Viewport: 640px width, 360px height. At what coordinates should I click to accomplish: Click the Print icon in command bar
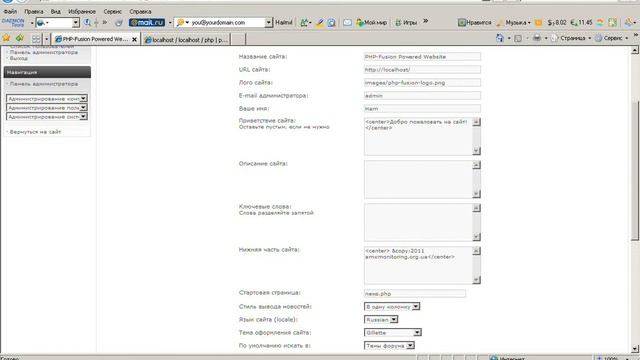[x=537, y=38]
